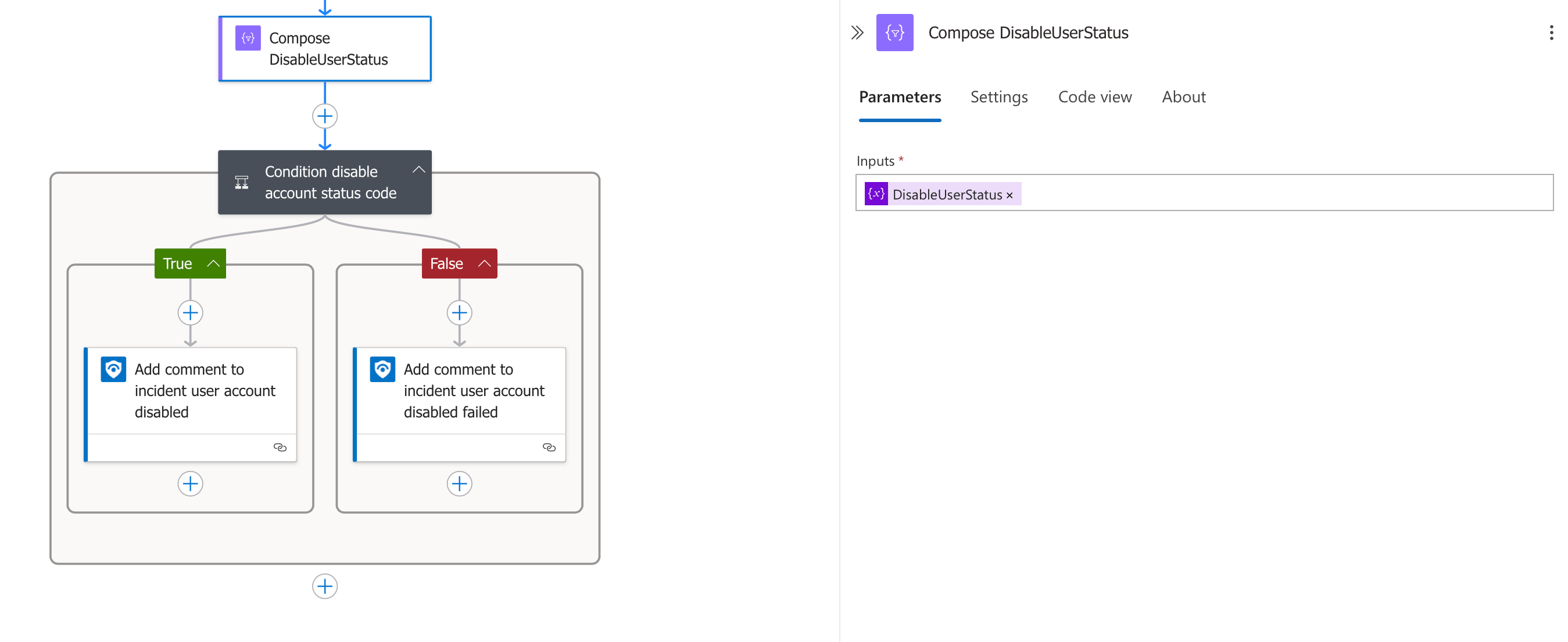Click inside the Inputs field
Image resolution: width=1568 pixels, height=642 pixels.
click(x=1204, y=193)
